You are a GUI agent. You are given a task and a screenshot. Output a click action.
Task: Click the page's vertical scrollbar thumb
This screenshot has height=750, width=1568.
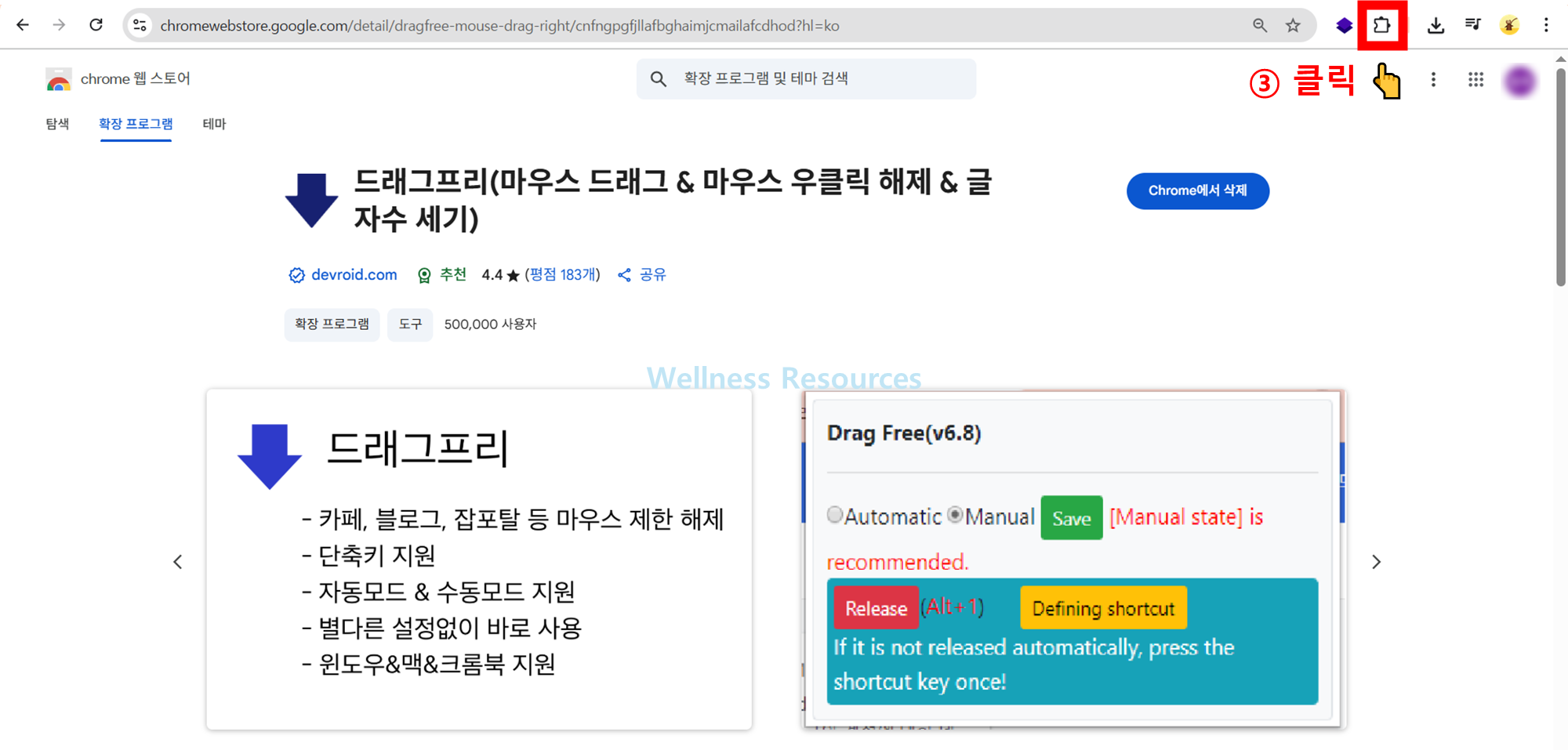(1561, 176)
